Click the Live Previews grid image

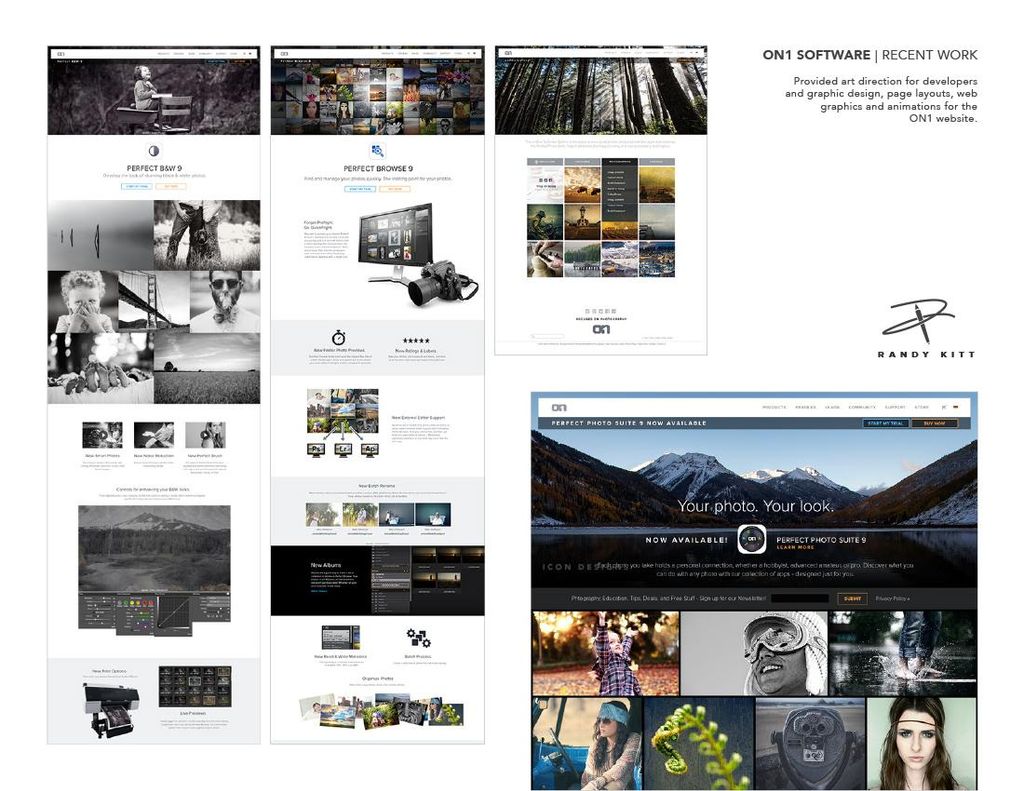(x=195, y=686)
